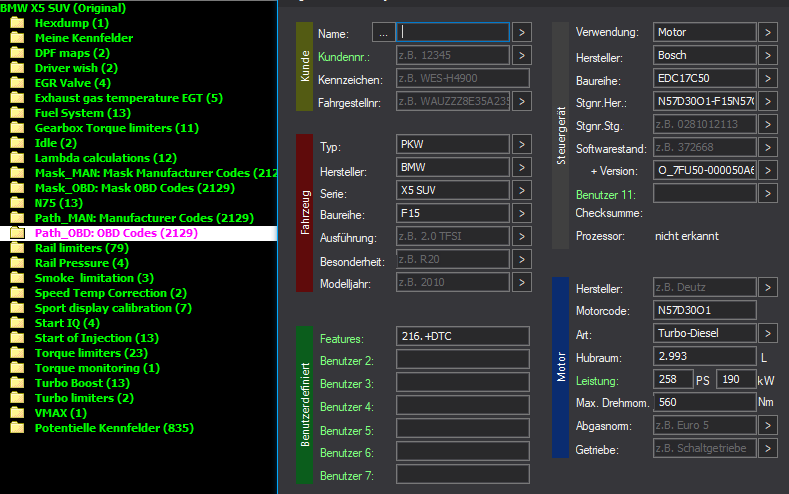Click the folder icon beside EGR Valve (4)
The height and width of the screenshot is (494, 789).
(x=18, y=83)
